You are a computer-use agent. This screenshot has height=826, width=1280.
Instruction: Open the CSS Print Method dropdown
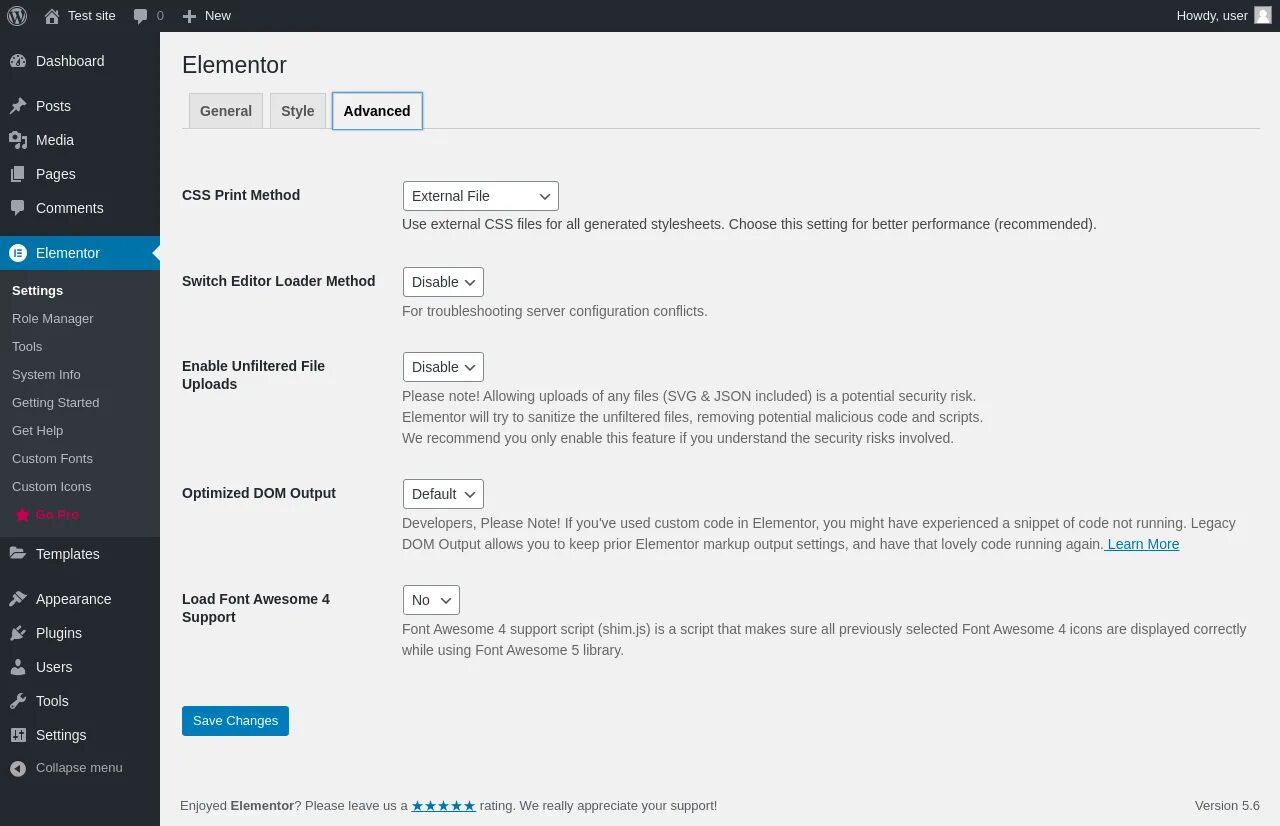pyautogui.click(x=480, y=196)
